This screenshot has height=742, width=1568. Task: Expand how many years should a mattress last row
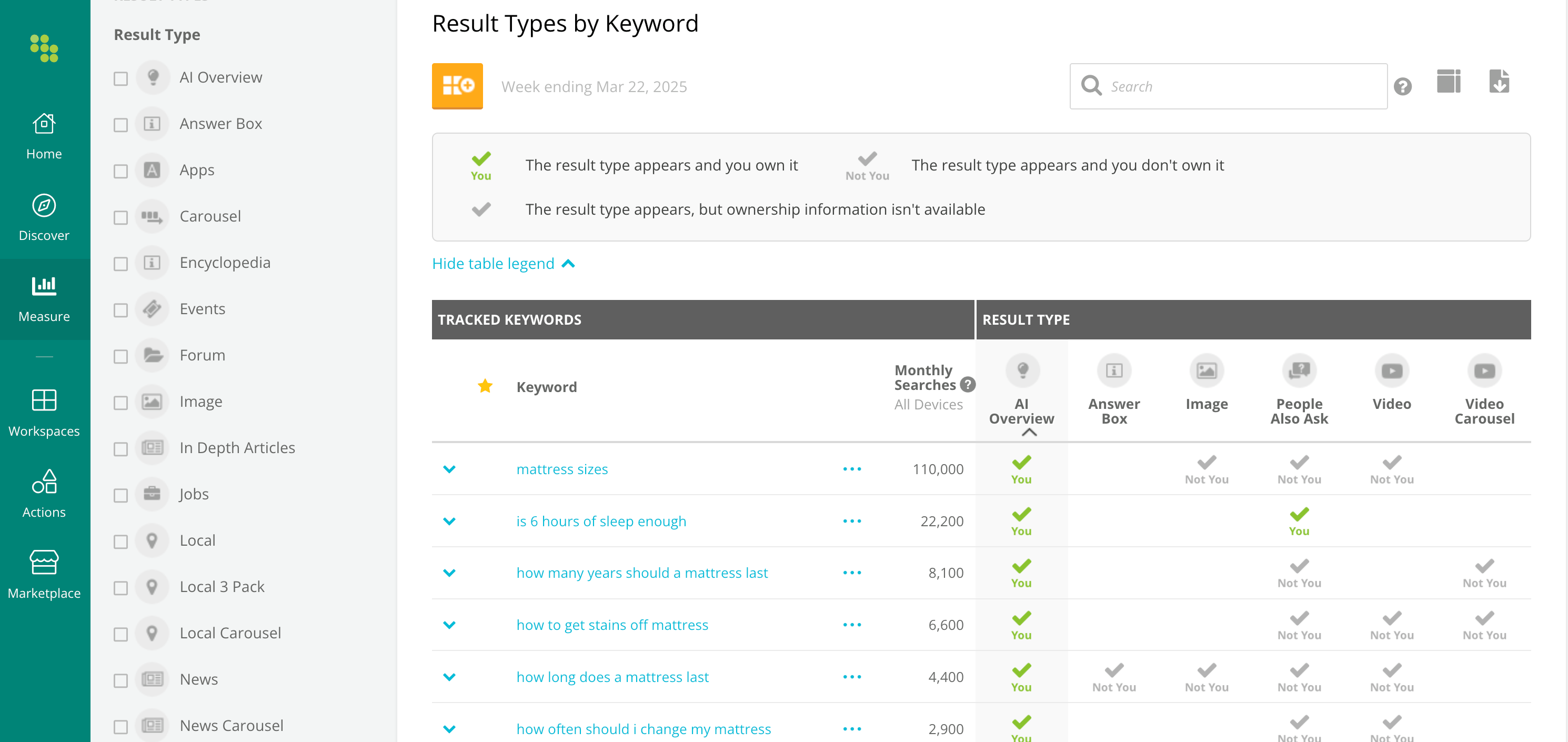tap(449, 573)
